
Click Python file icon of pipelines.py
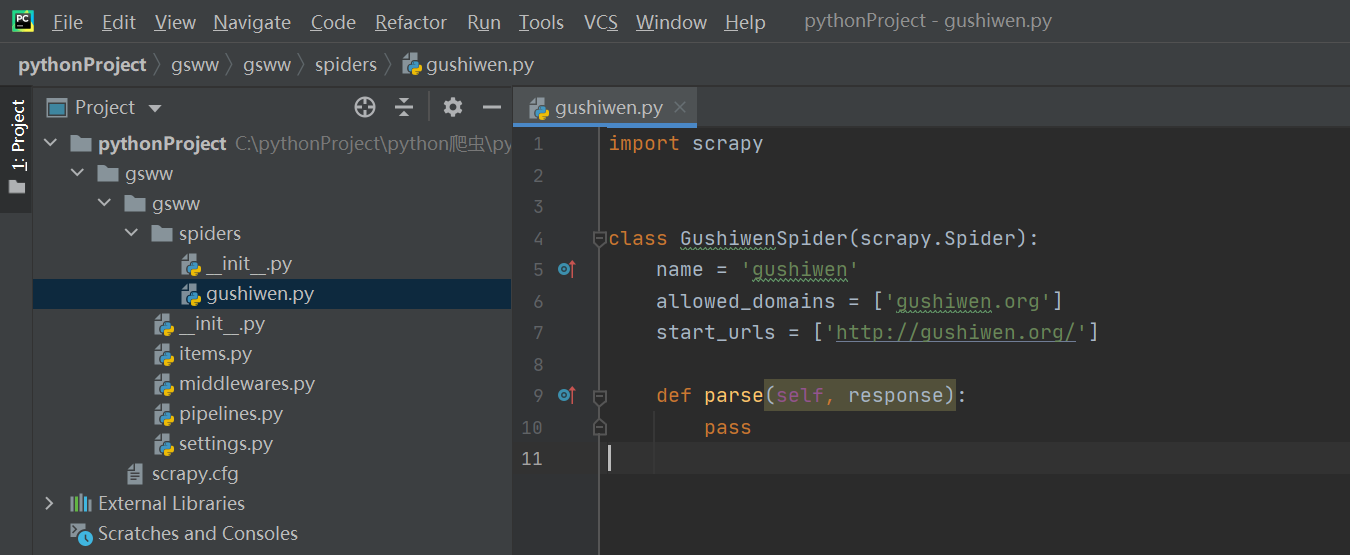[x=164, y=414]
